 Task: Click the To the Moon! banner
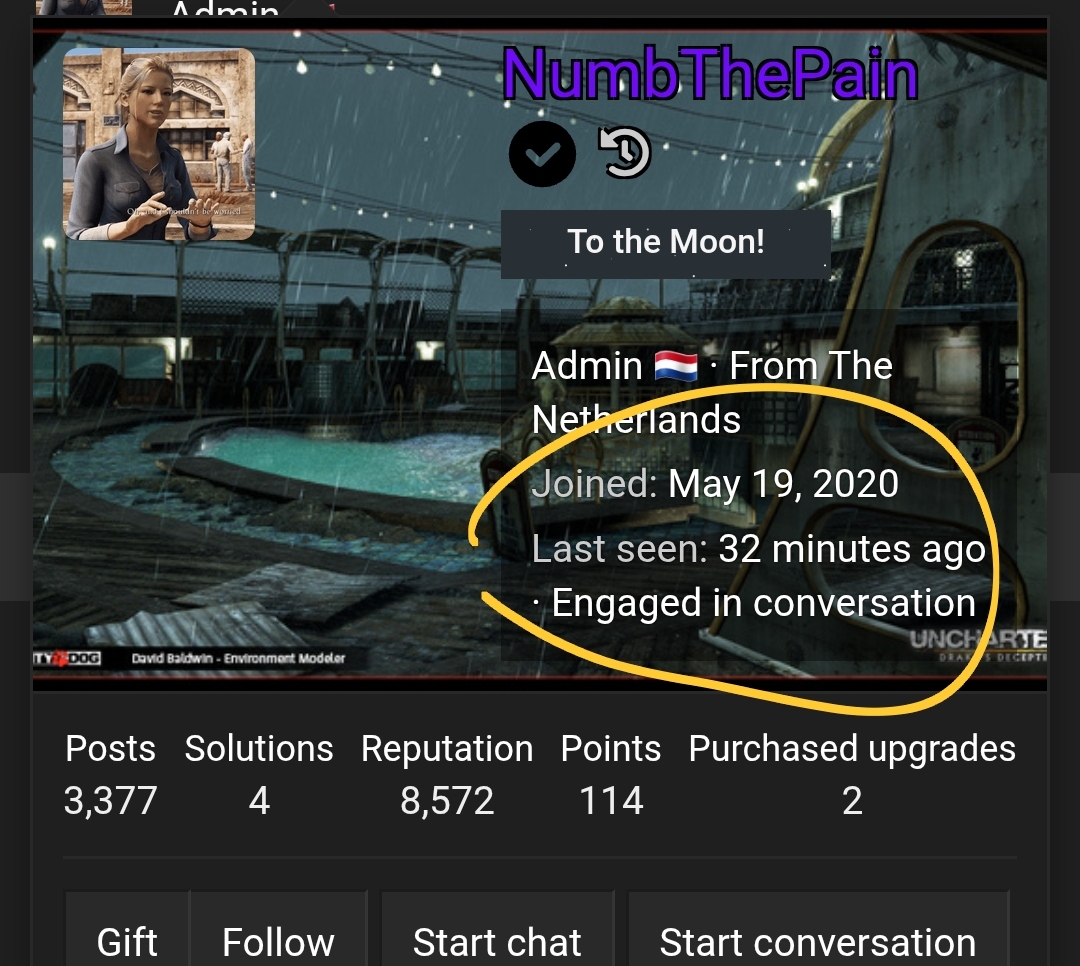[x=665, y=243]
